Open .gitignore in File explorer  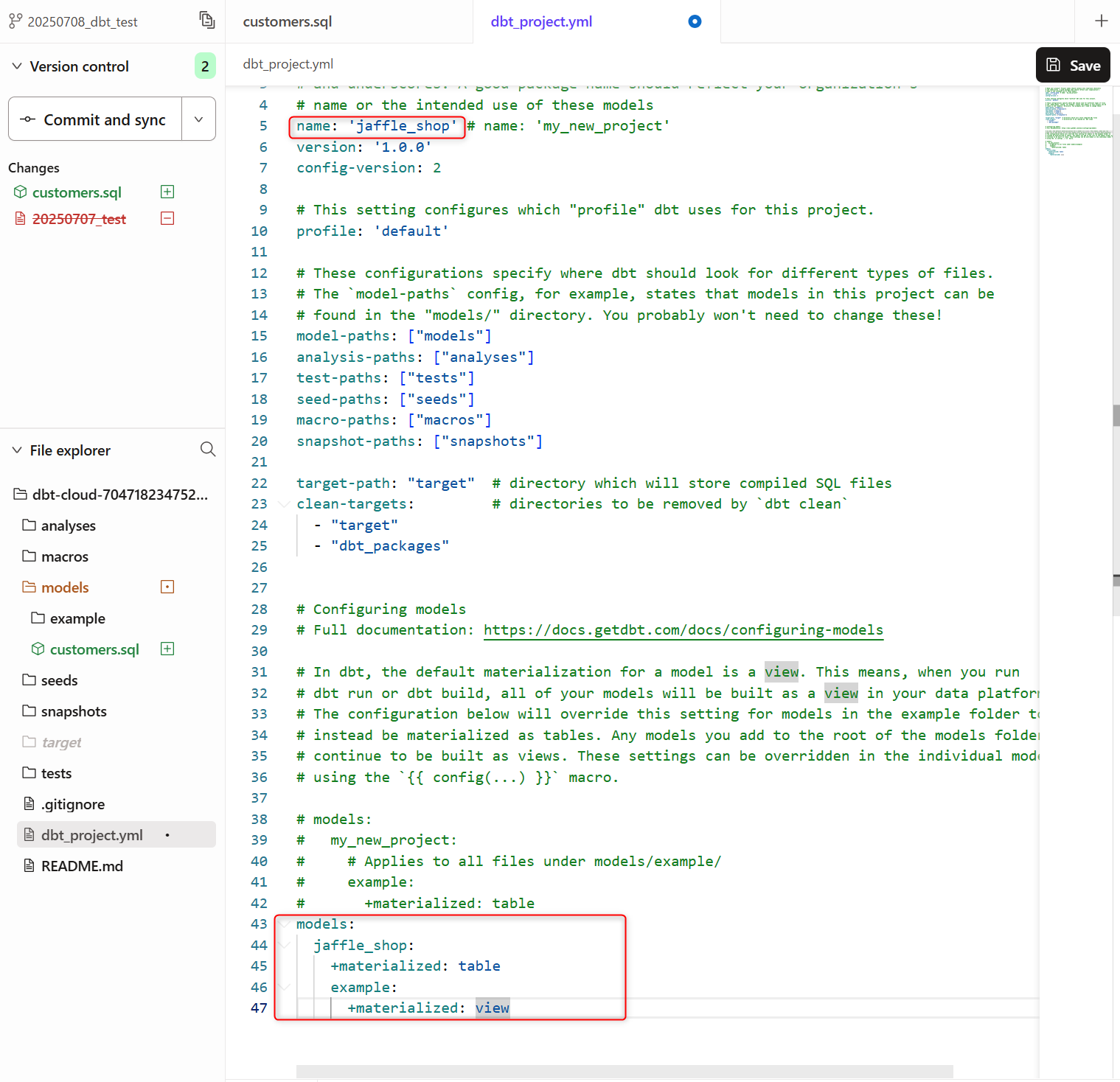coord(73,804)
